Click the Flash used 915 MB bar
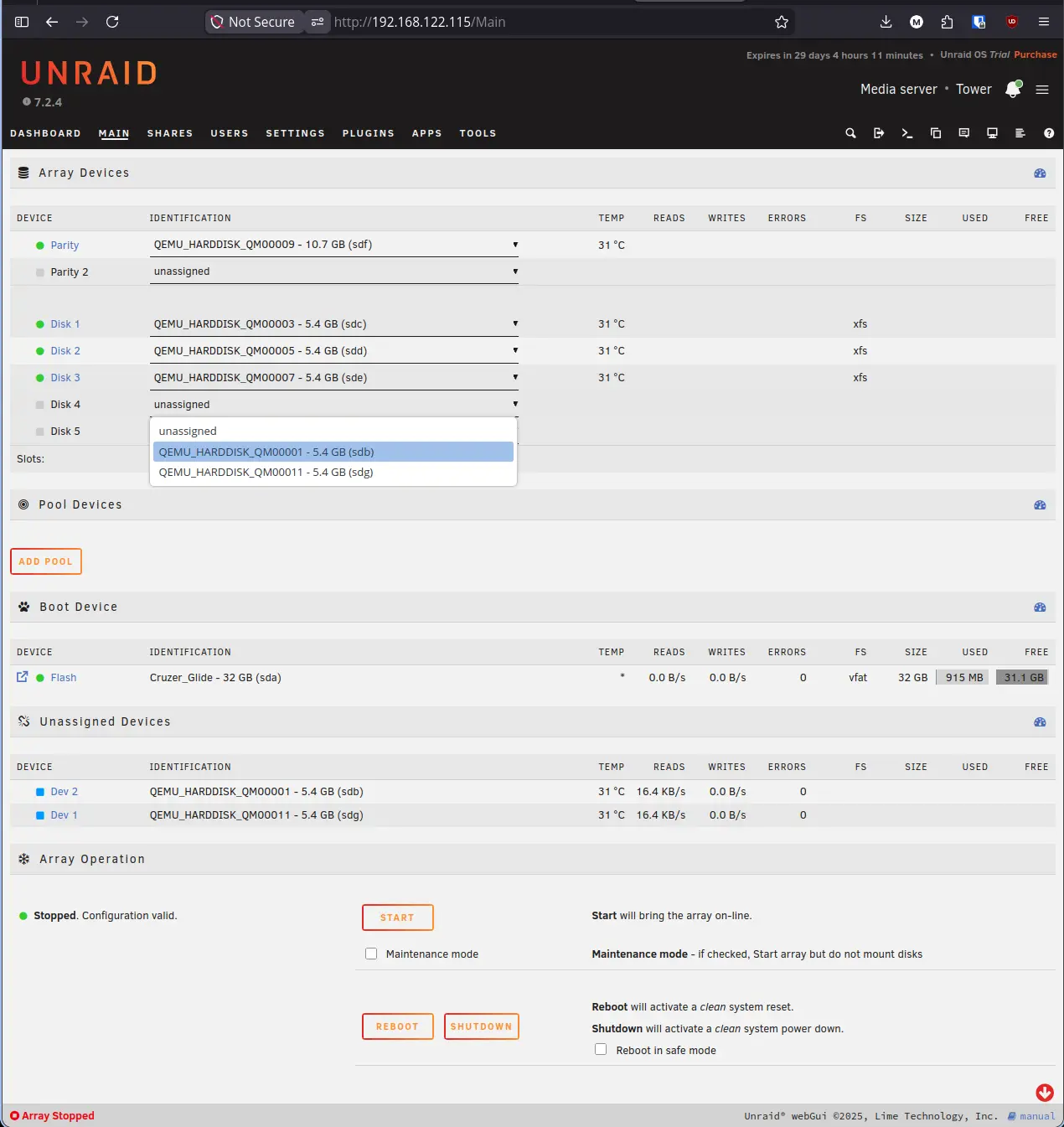The height and width of the screenshot is (1127, 1064). click(963, 678)
